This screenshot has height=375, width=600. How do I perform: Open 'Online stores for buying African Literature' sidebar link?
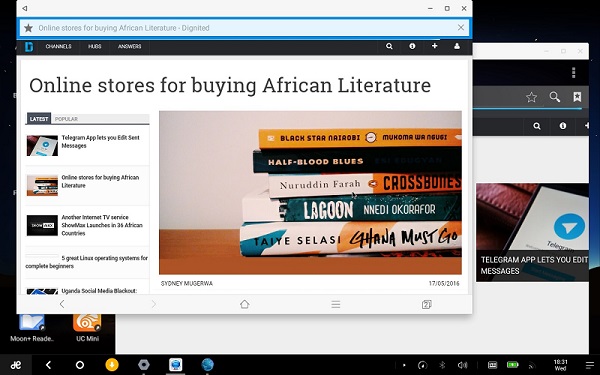click(100, 181)
